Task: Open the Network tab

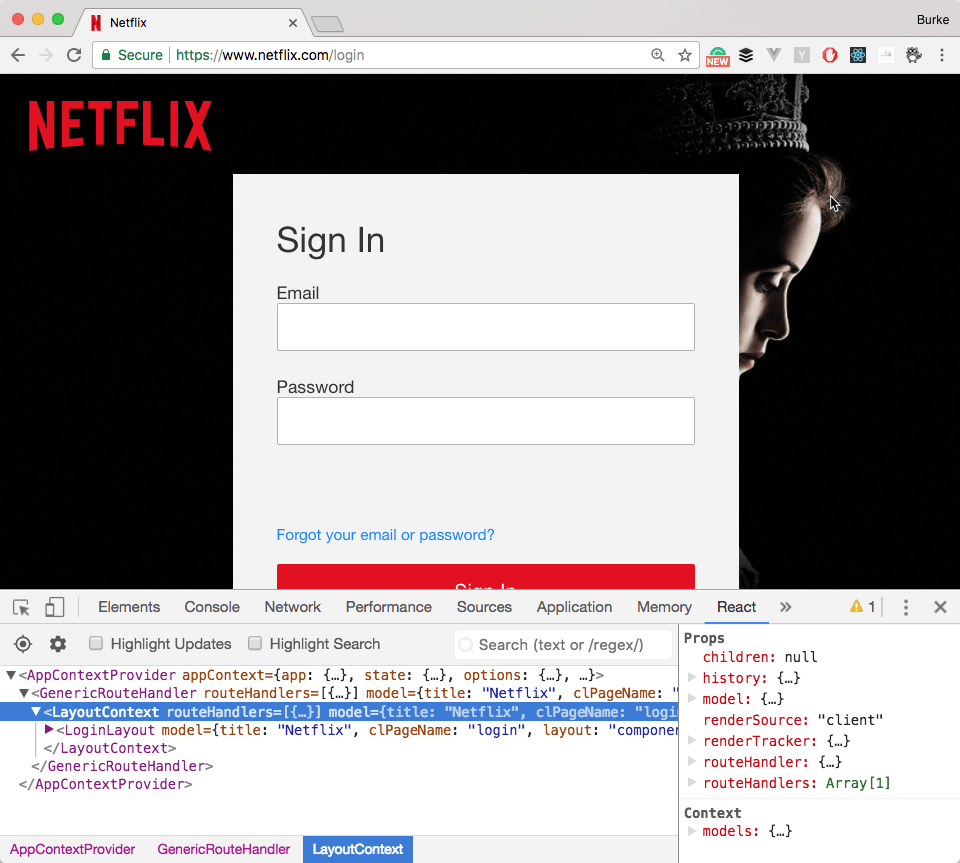Action: (x=293, y=607)
